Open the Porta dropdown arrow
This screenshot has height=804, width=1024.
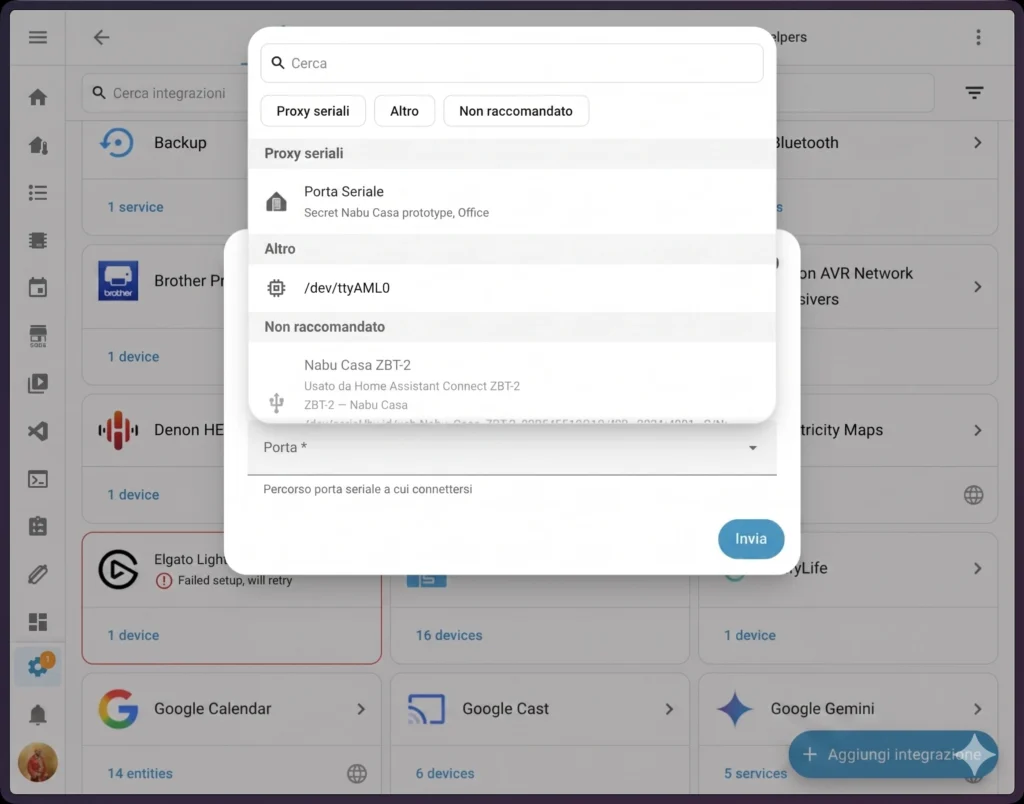[x=752, y=448]
